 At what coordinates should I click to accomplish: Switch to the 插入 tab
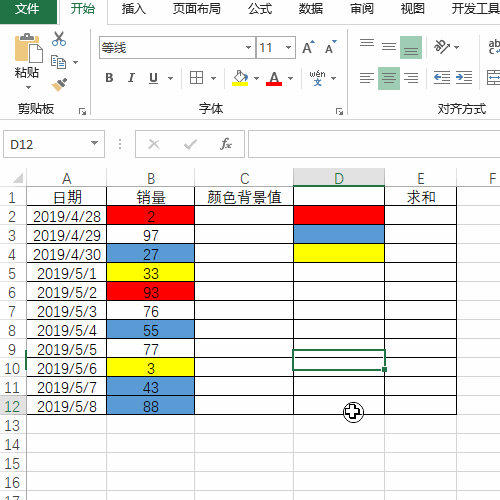[134, 9]
